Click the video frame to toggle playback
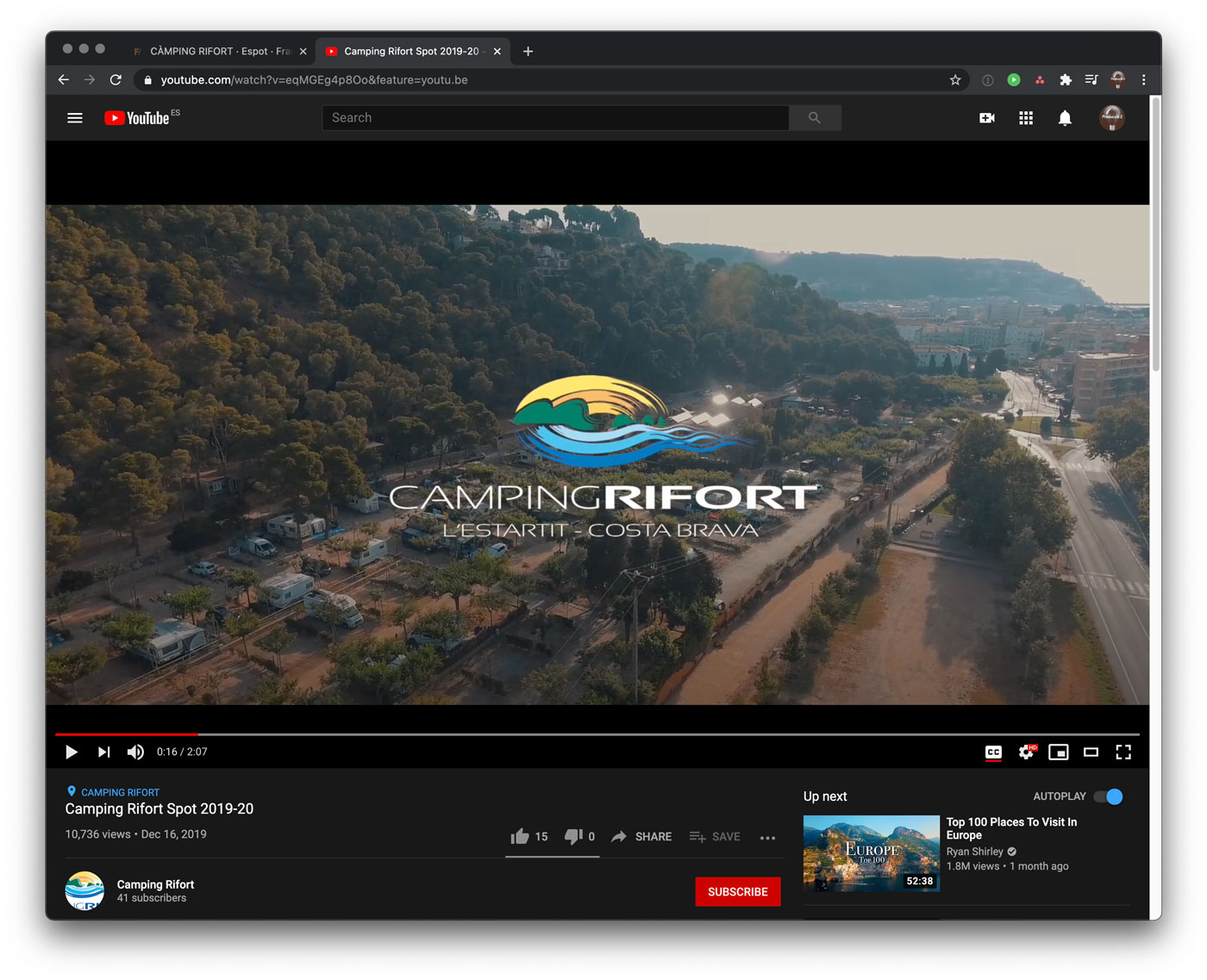This screenshot has width=1207, height=980. point(597,455)
